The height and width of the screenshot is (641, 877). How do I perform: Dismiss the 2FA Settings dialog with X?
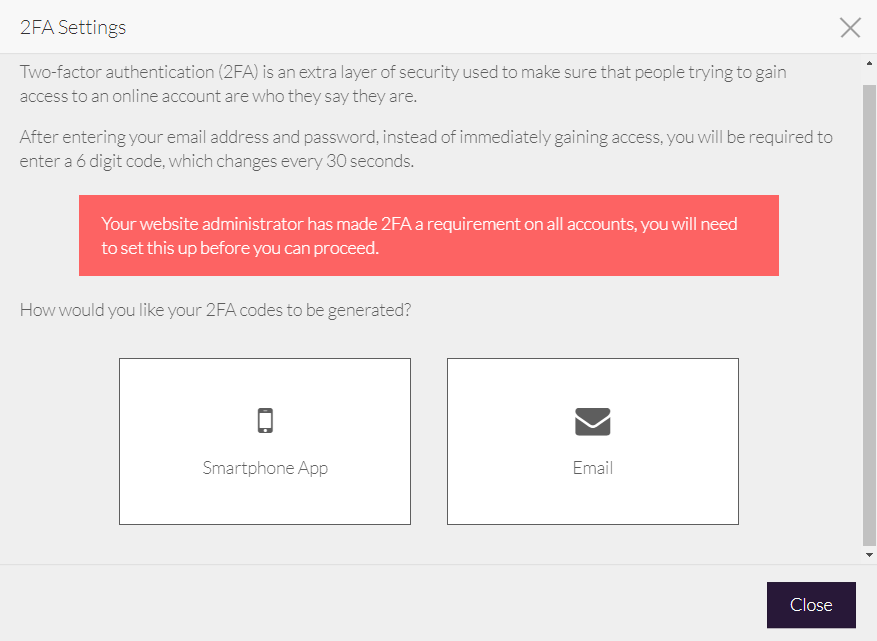[850, 27]
